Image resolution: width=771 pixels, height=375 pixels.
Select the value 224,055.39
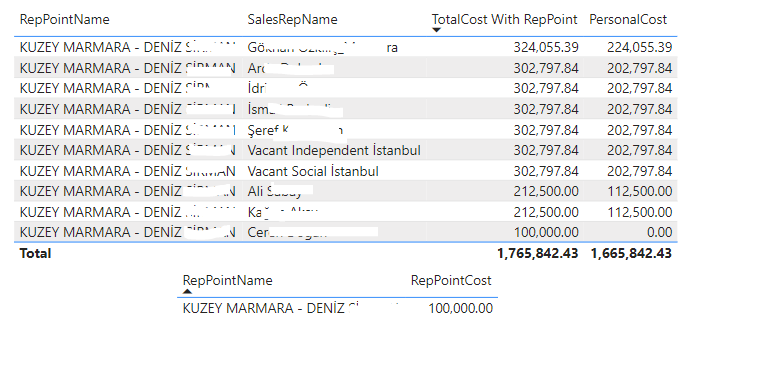tap(639, 47)
